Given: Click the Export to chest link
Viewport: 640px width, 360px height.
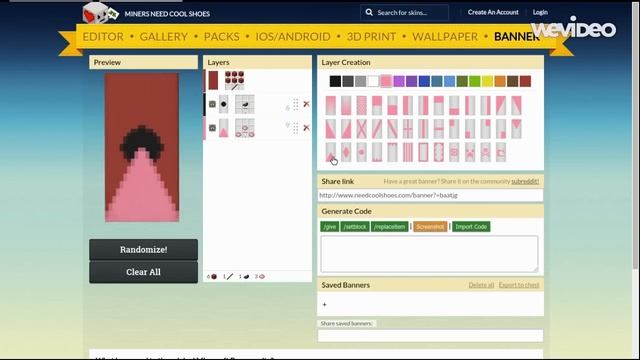Looking at the screenshot, I should [x=519, y=285].
